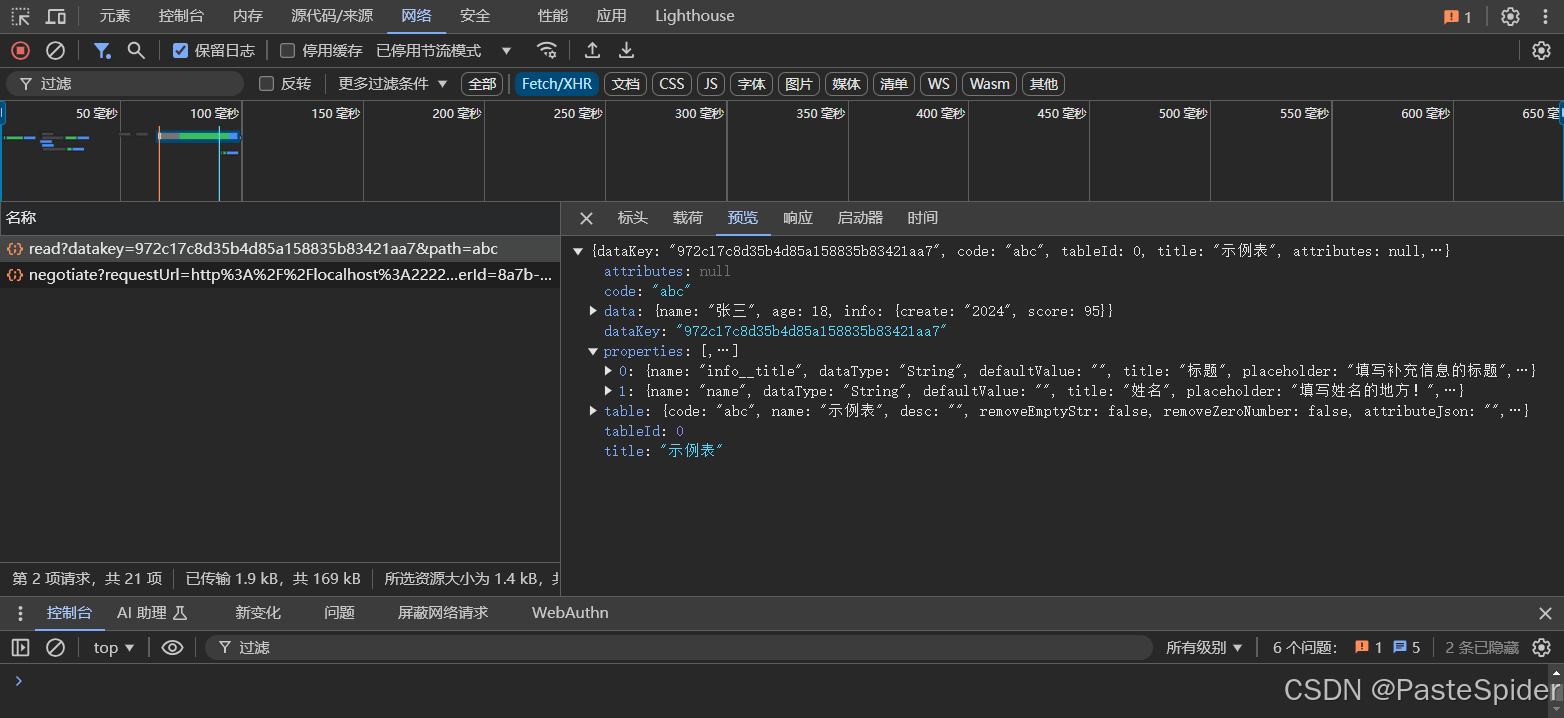This screenshot has width=1564, height=718.
Task: Open the 源代码/来源 Sources tab
Action: 332,16
